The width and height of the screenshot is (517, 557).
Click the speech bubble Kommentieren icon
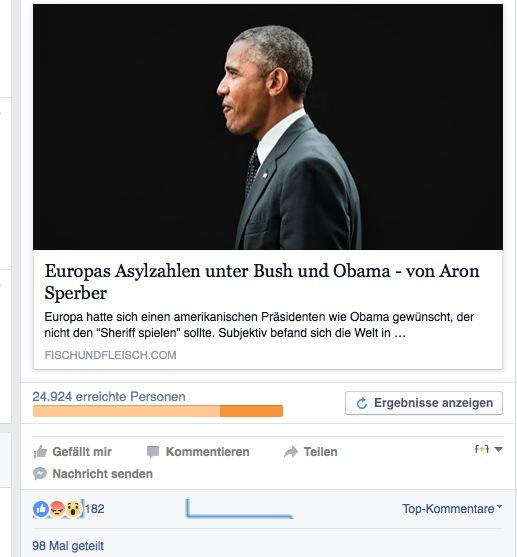coord(153,452)
